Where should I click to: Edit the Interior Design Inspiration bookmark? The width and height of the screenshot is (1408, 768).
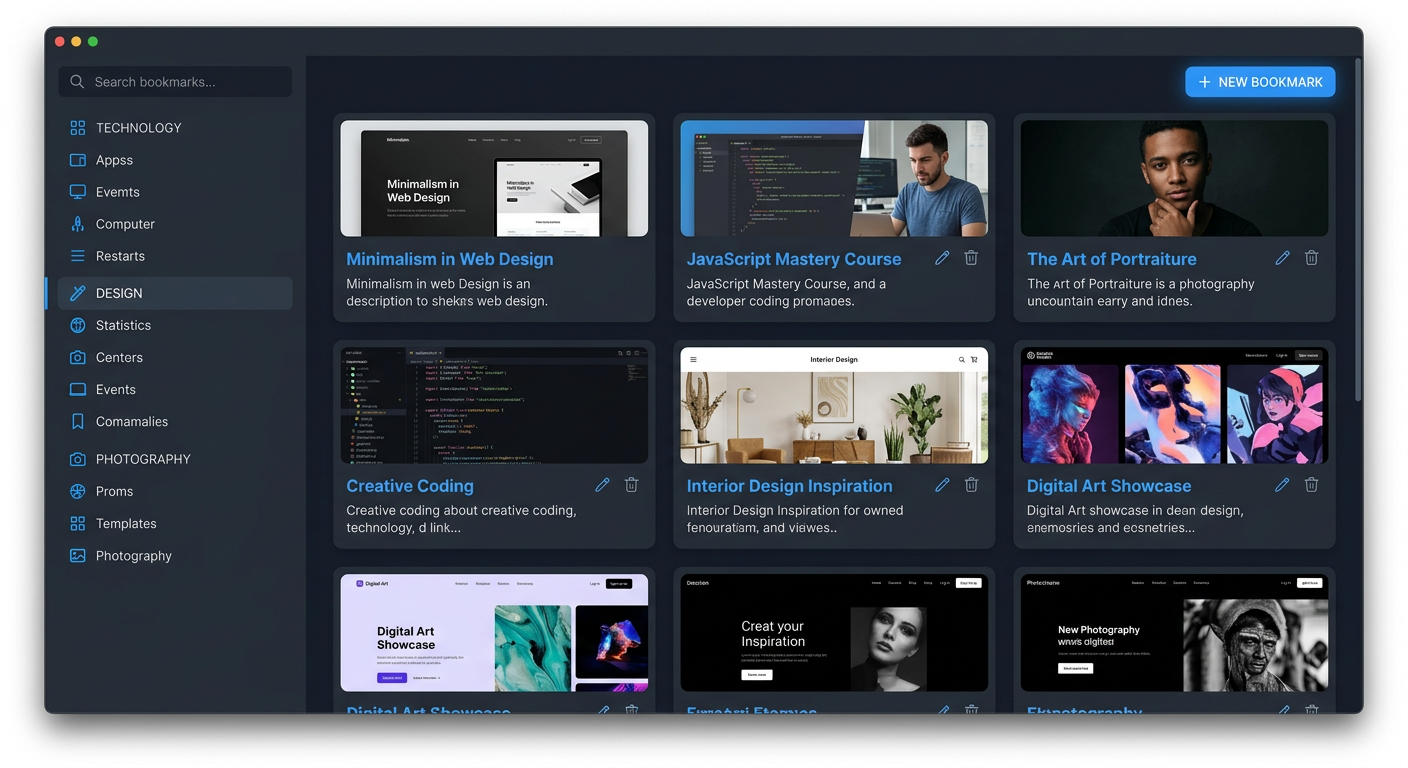pos(942,485)
